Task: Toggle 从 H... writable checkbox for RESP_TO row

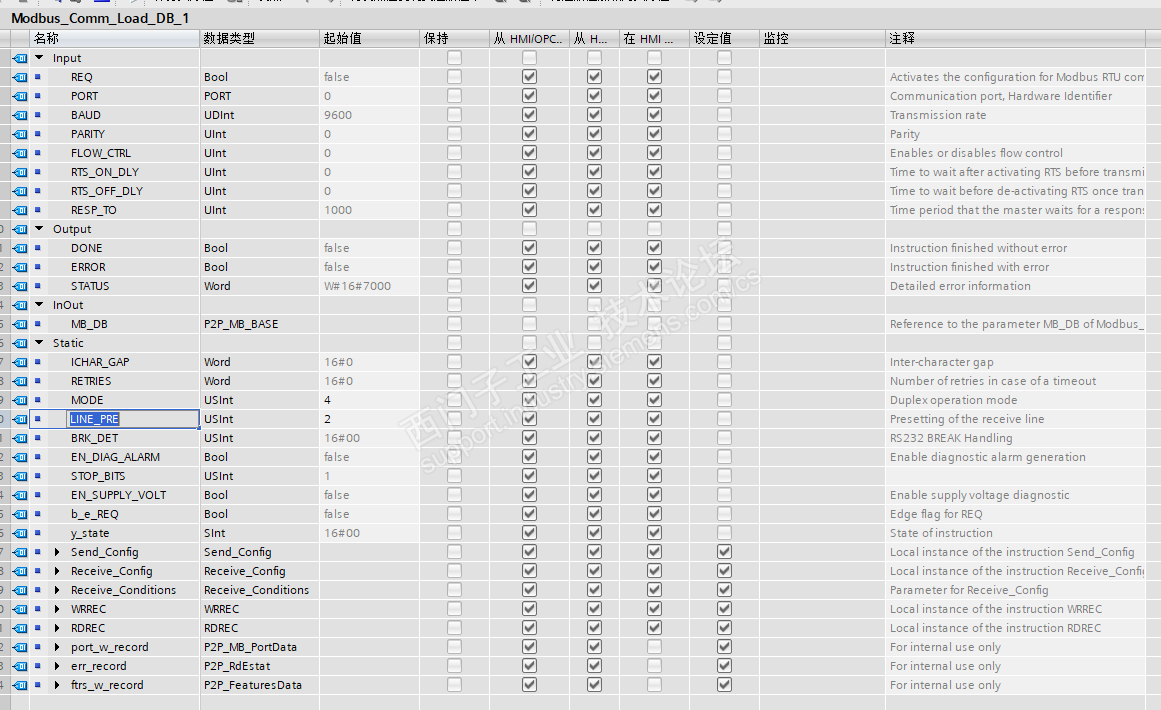Action: tap(595, 210)
